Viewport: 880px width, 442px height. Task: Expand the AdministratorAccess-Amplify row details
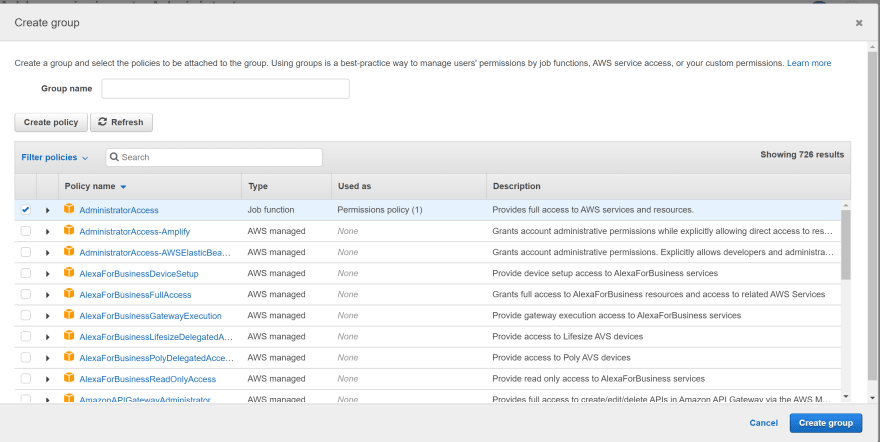pyautogui.click(x=48, y=232)
